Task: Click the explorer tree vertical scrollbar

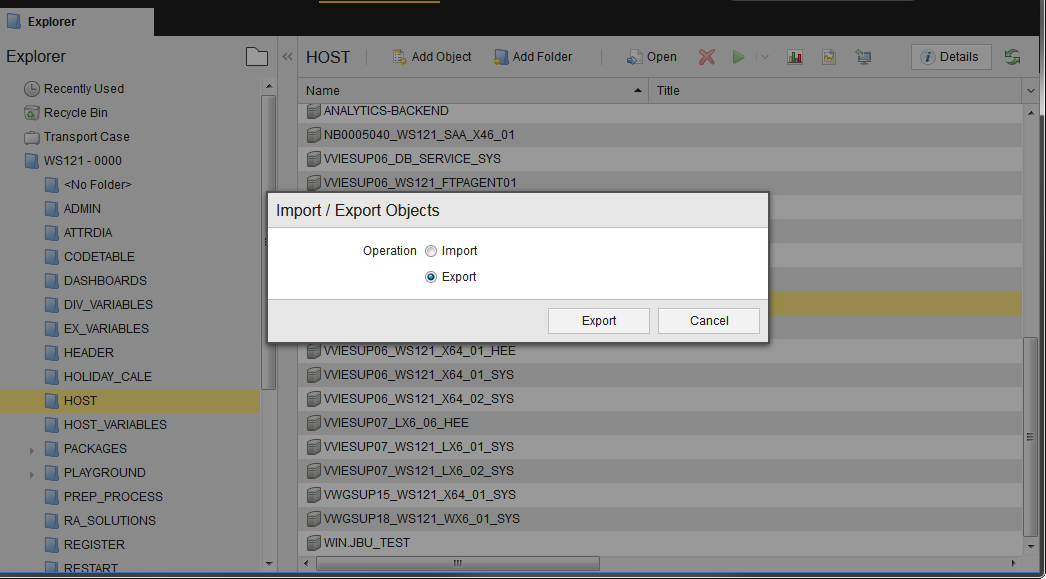Action: coord(268,240)
